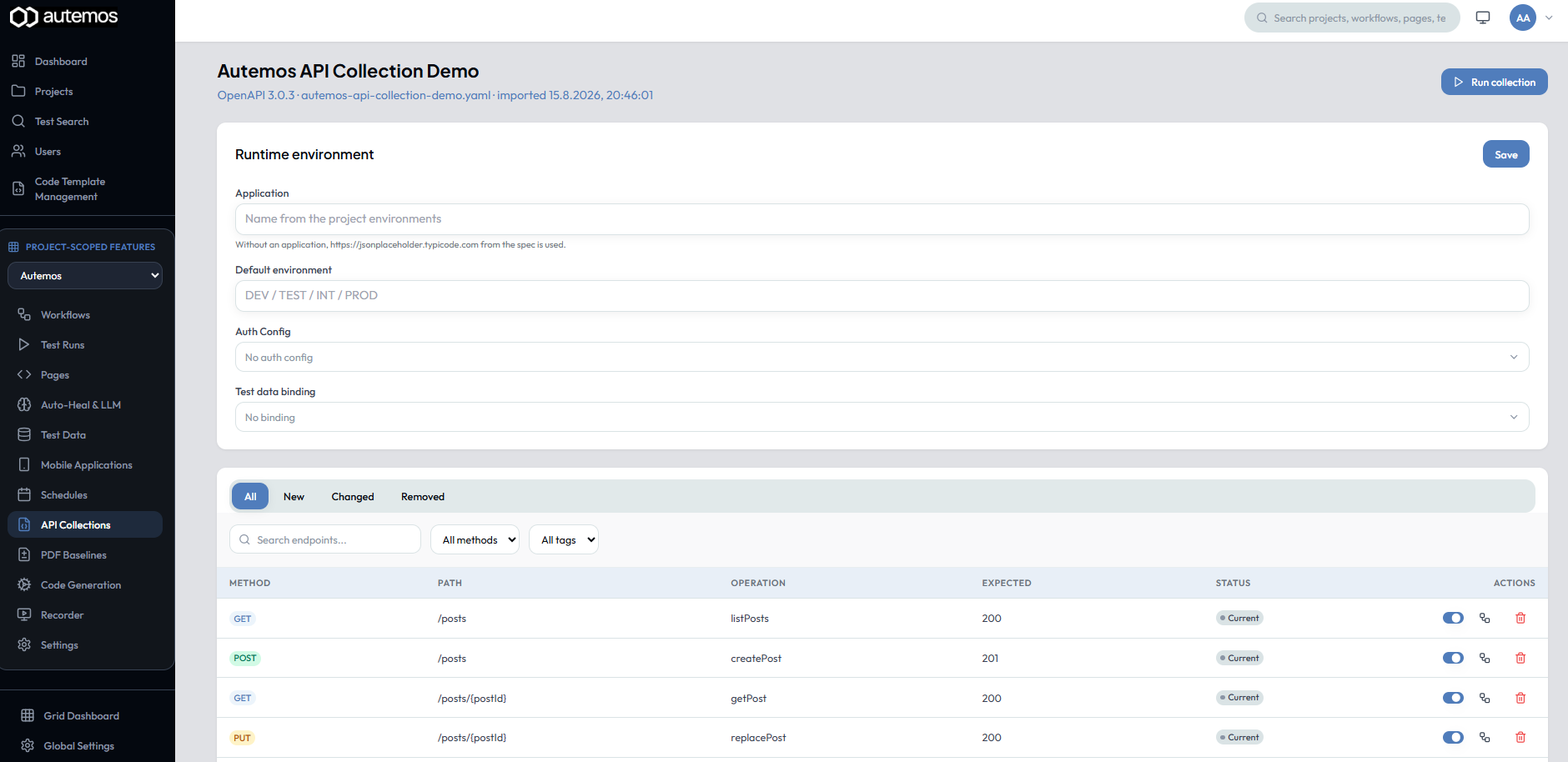Screen dimensions: 1568x762
Task: Open the Autemos project selector
Action: (x=85, y=276)
